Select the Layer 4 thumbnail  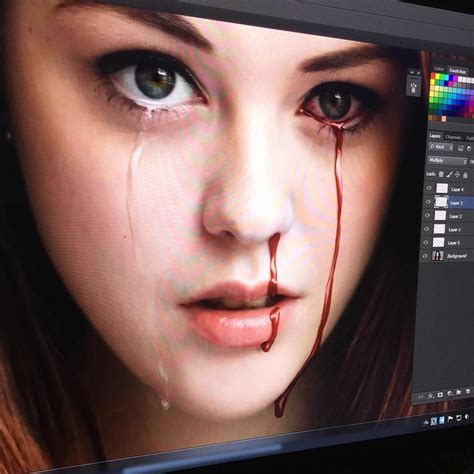pyautogui.click(x=442, y=188)
